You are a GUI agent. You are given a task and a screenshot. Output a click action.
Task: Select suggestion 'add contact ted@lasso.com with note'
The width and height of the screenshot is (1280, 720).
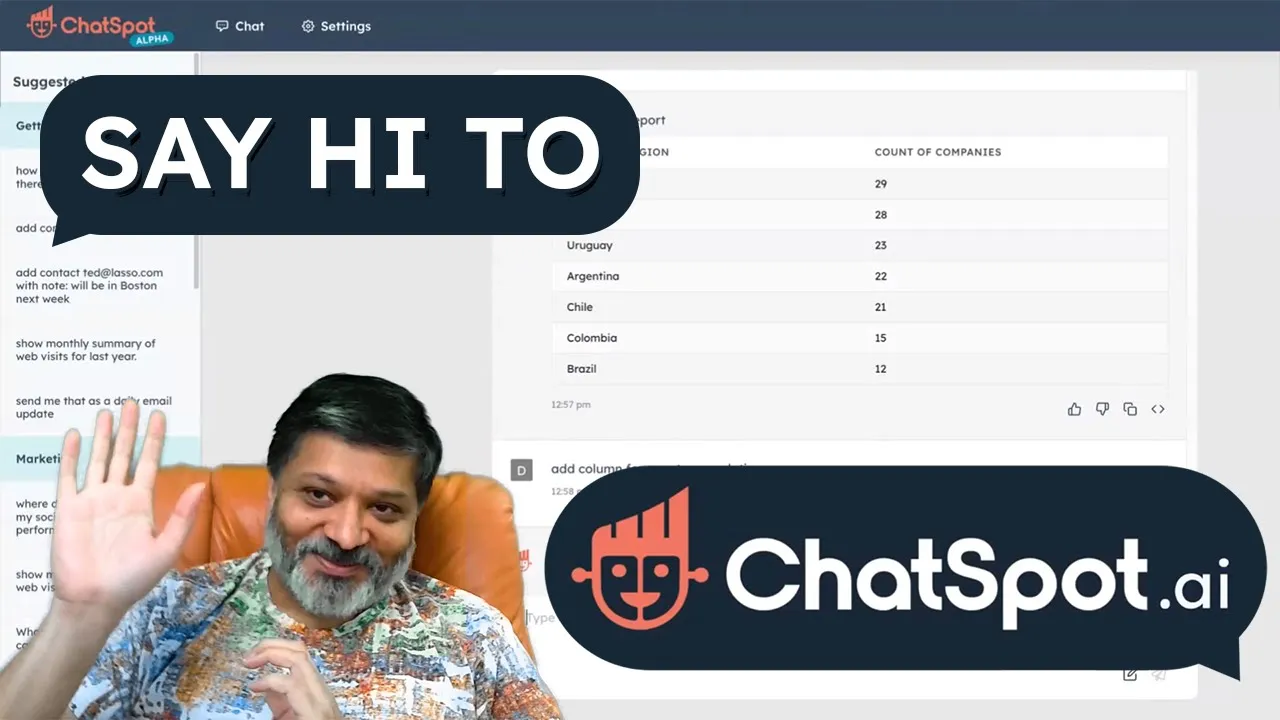89,285
